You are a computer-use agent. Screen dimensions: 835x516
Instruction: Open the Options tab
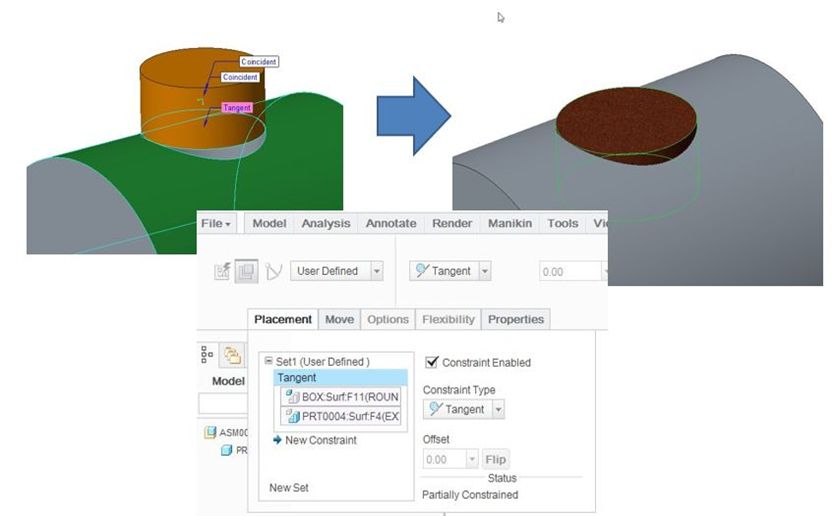[388, 320]
